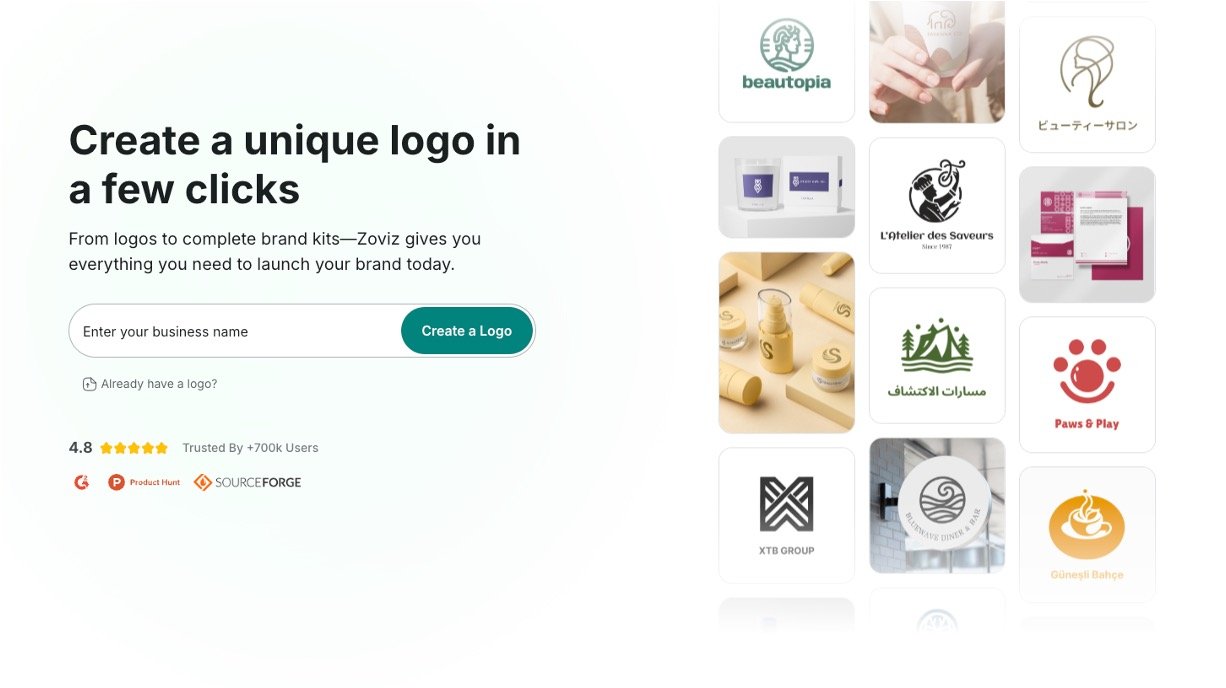Click the upload icon beside Already have a logo
This screenshot has height=688, width=1226.
pos(89,384)
